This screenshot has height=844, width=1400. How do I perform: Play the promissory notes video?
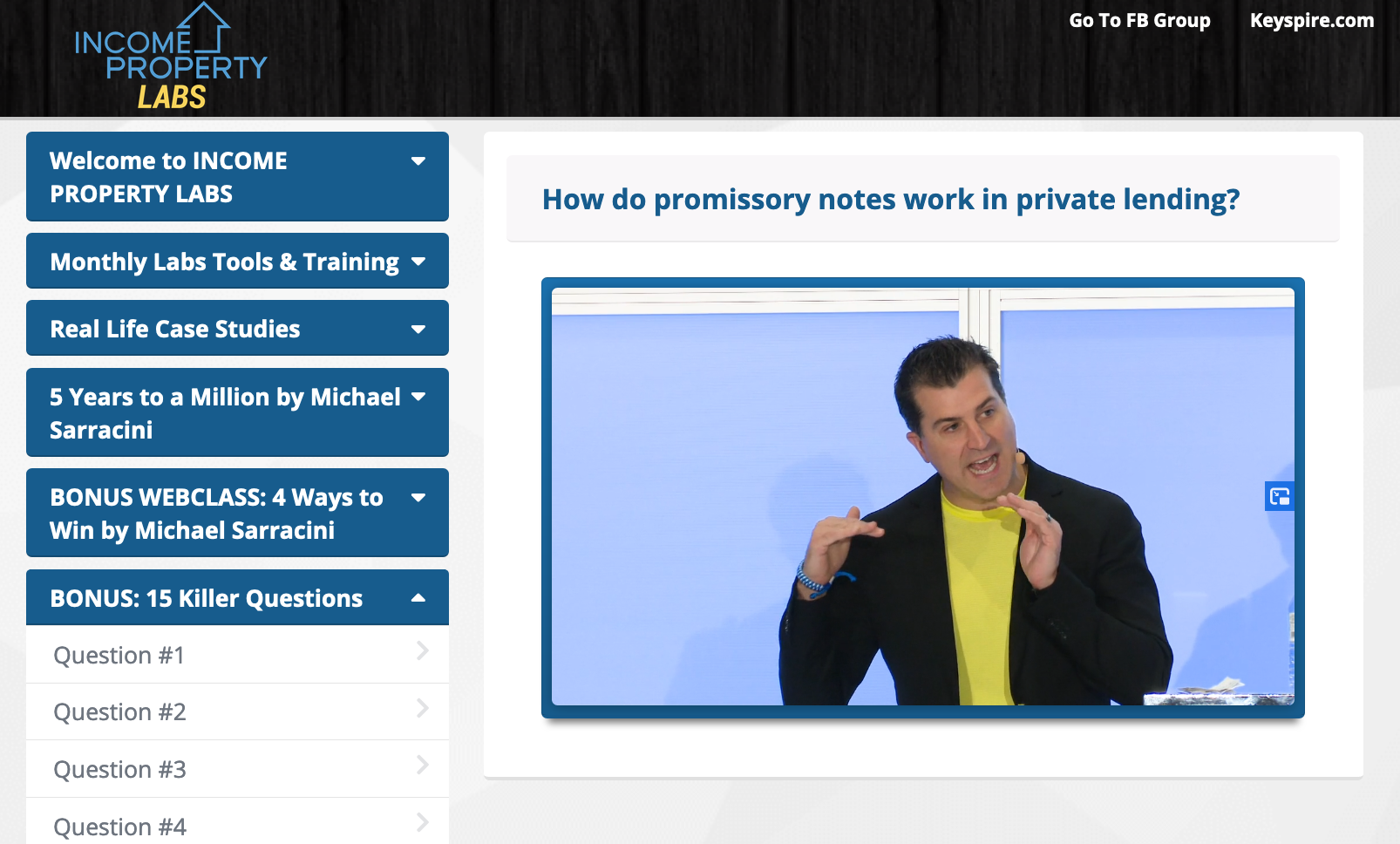click(x=922, y=496)
